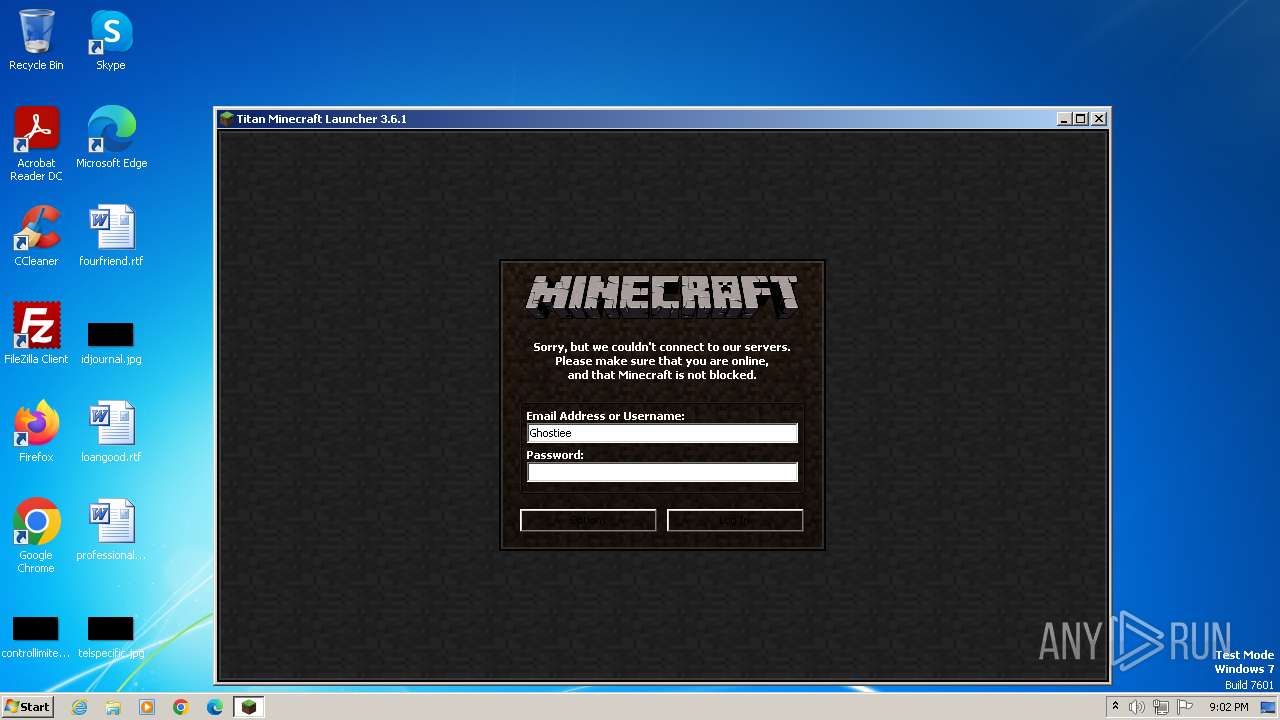Open Edge from the taskbar
Screen dimensions: 1280x720
[x=215, y=707]
